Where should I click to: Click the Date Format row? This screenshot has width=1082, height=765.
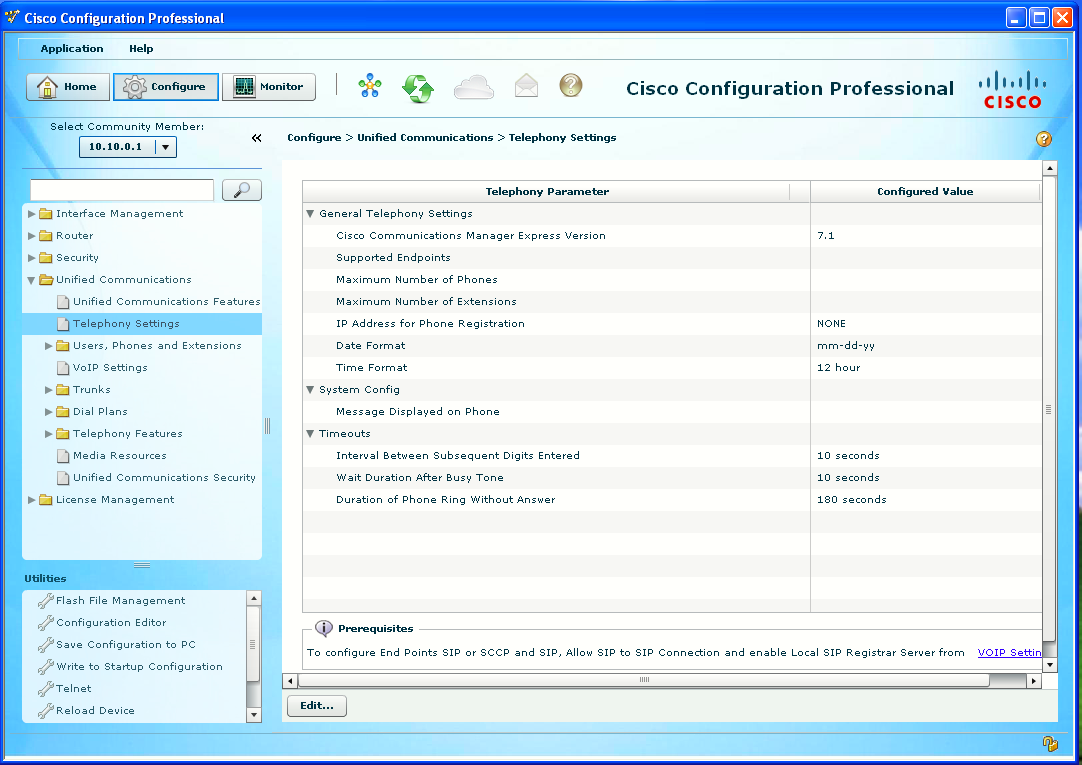point(672,346)
